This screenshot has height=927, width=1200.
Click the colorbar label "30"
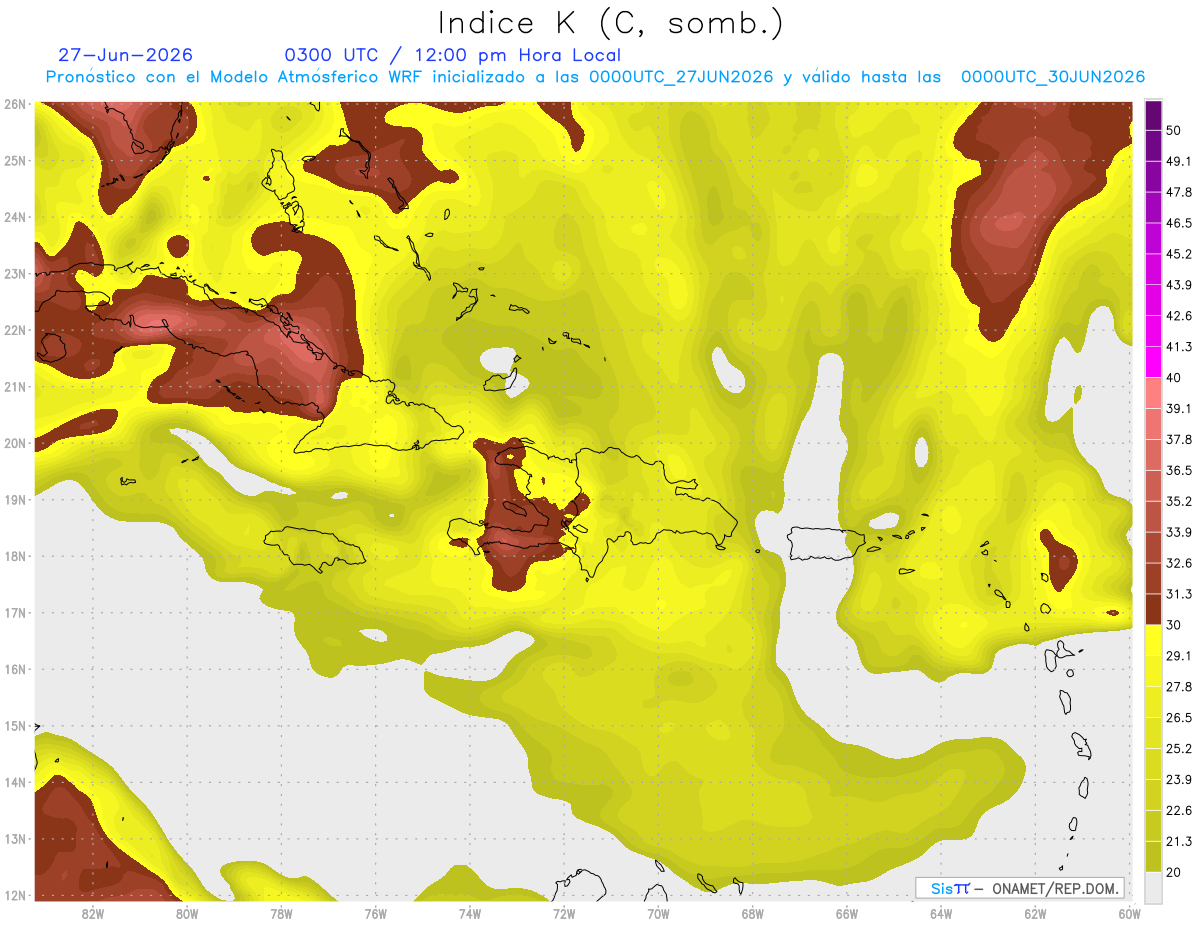pos(1175,625)
